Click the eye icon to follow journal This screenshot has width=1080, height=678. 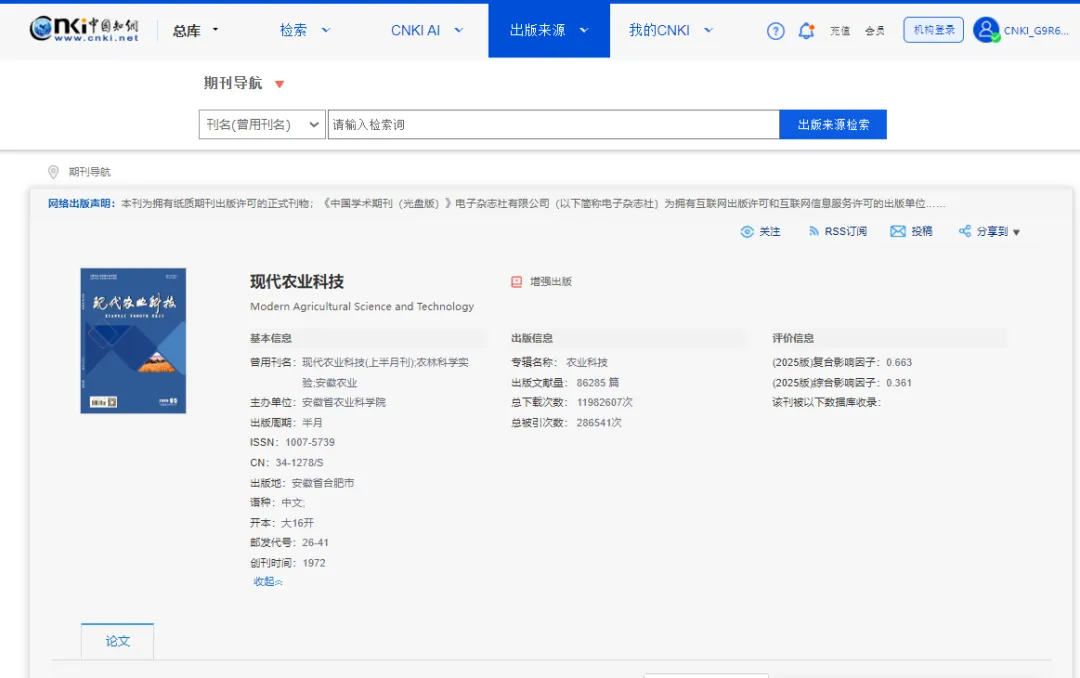pos(747,232)
